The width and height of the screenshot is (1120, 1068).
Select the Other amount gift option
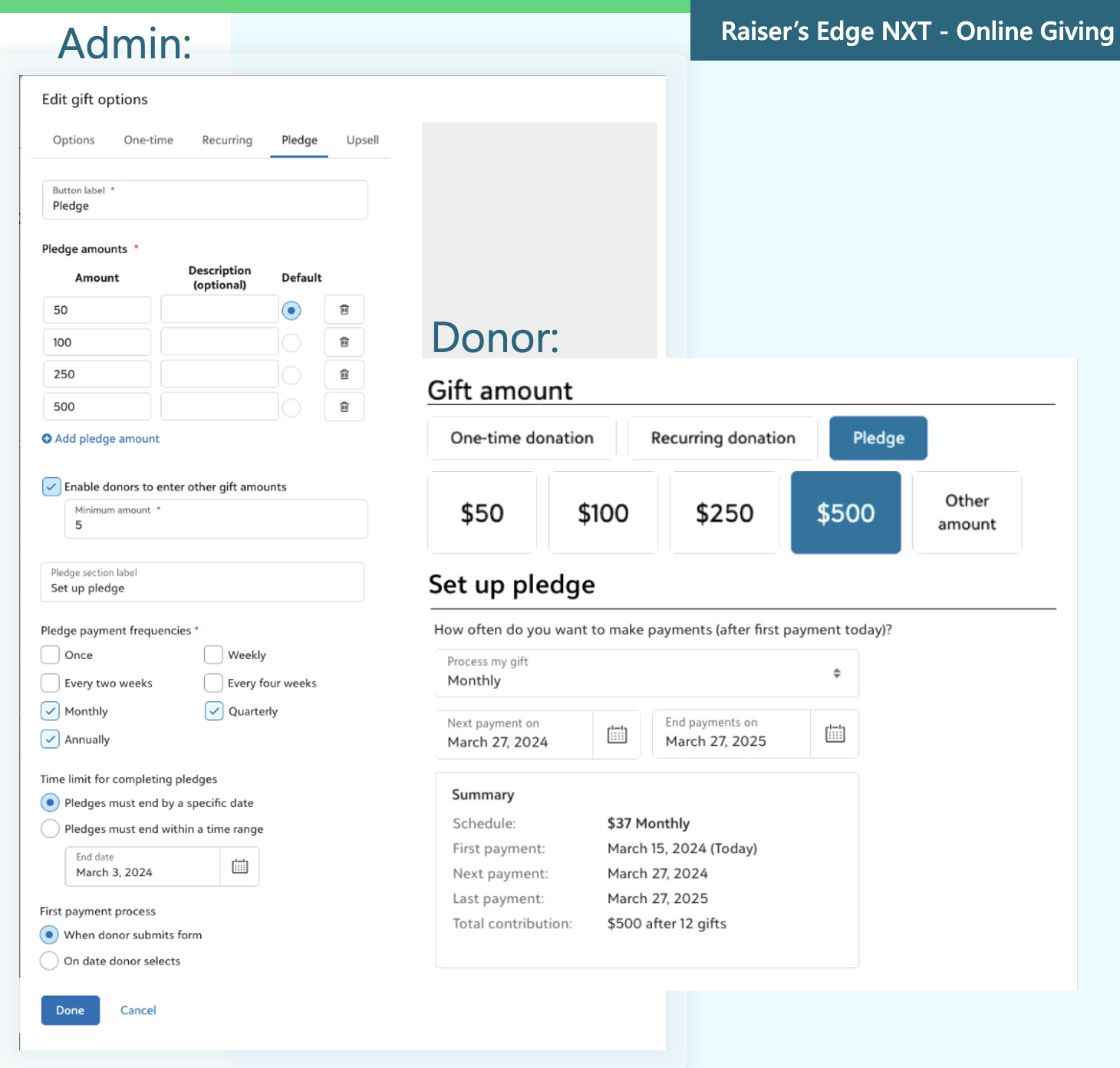pos(967,512)
